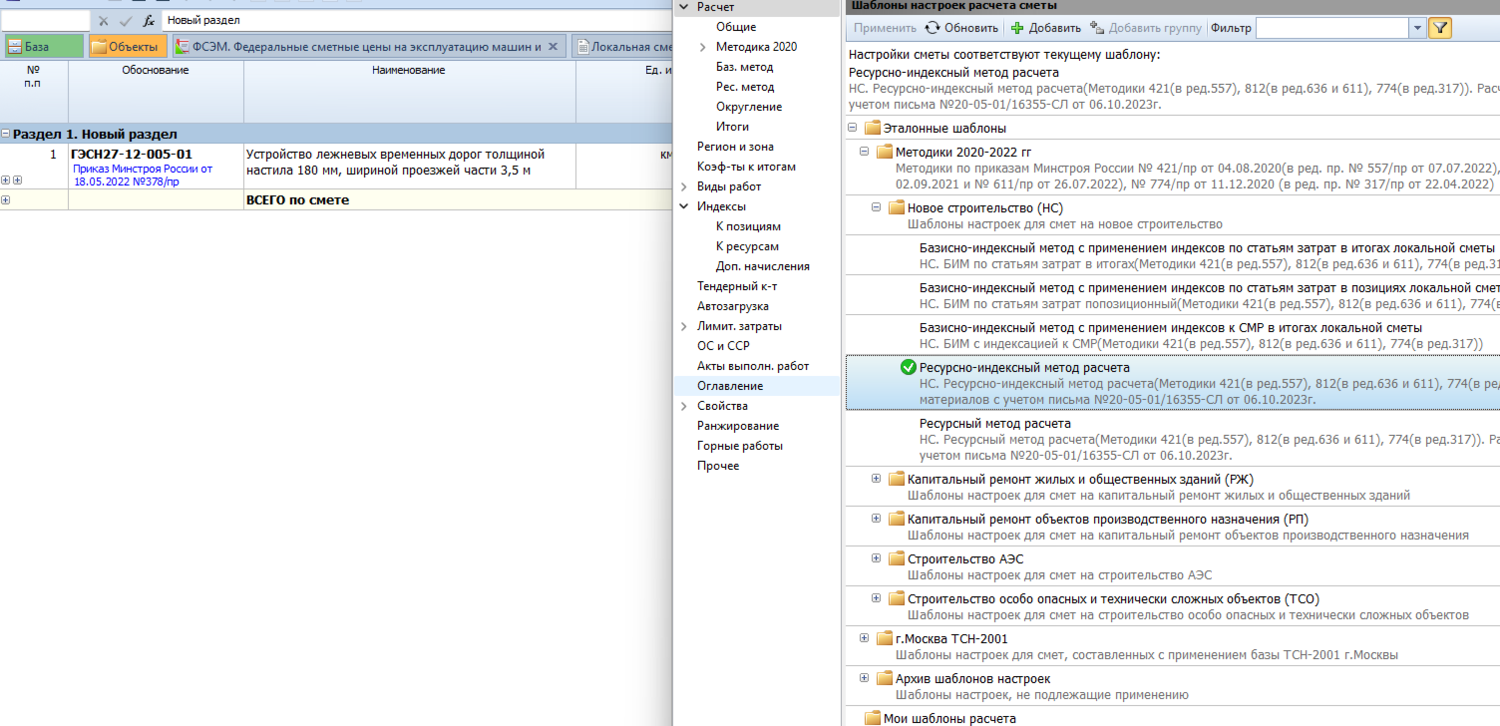Toggle the yellow filter funnel button

click(1439, 28)
